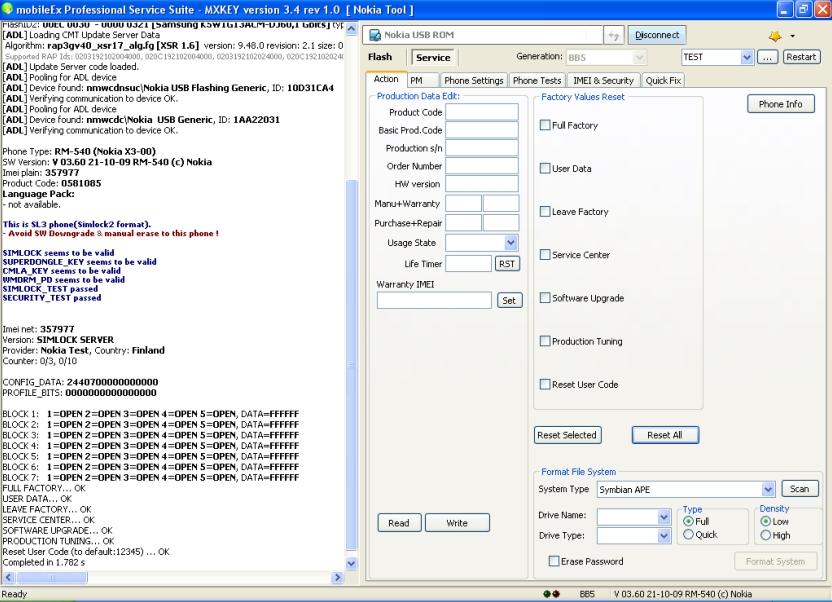The width and height of the screenshot is (832, 602).
Task: Open the small arrow menu beside the star
Action: tap(792, 36)
